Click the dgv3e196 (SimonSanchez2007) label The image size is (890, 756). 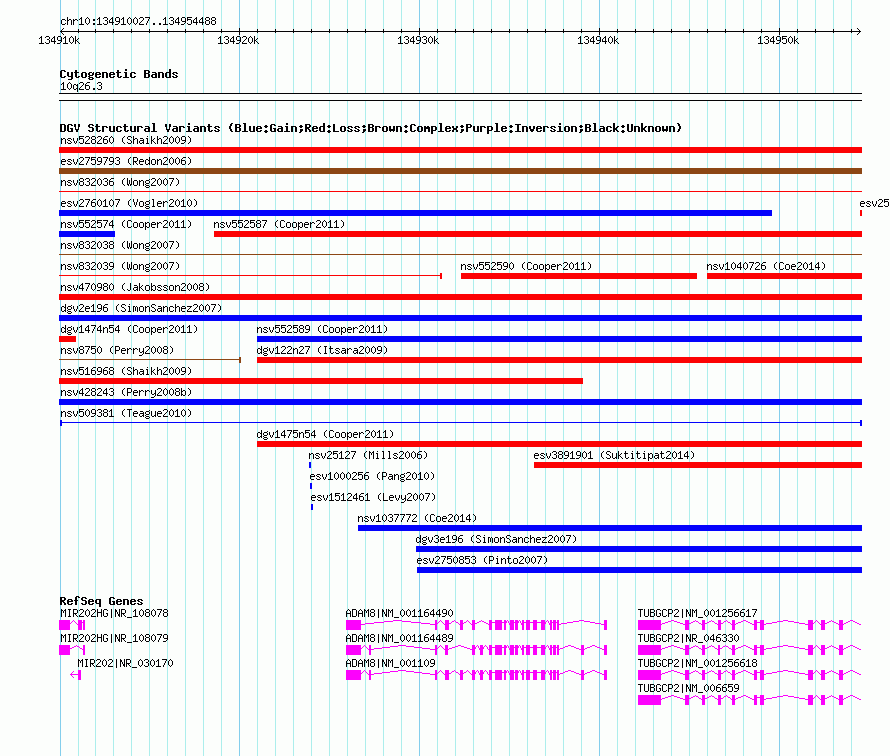tap(496, 539)
